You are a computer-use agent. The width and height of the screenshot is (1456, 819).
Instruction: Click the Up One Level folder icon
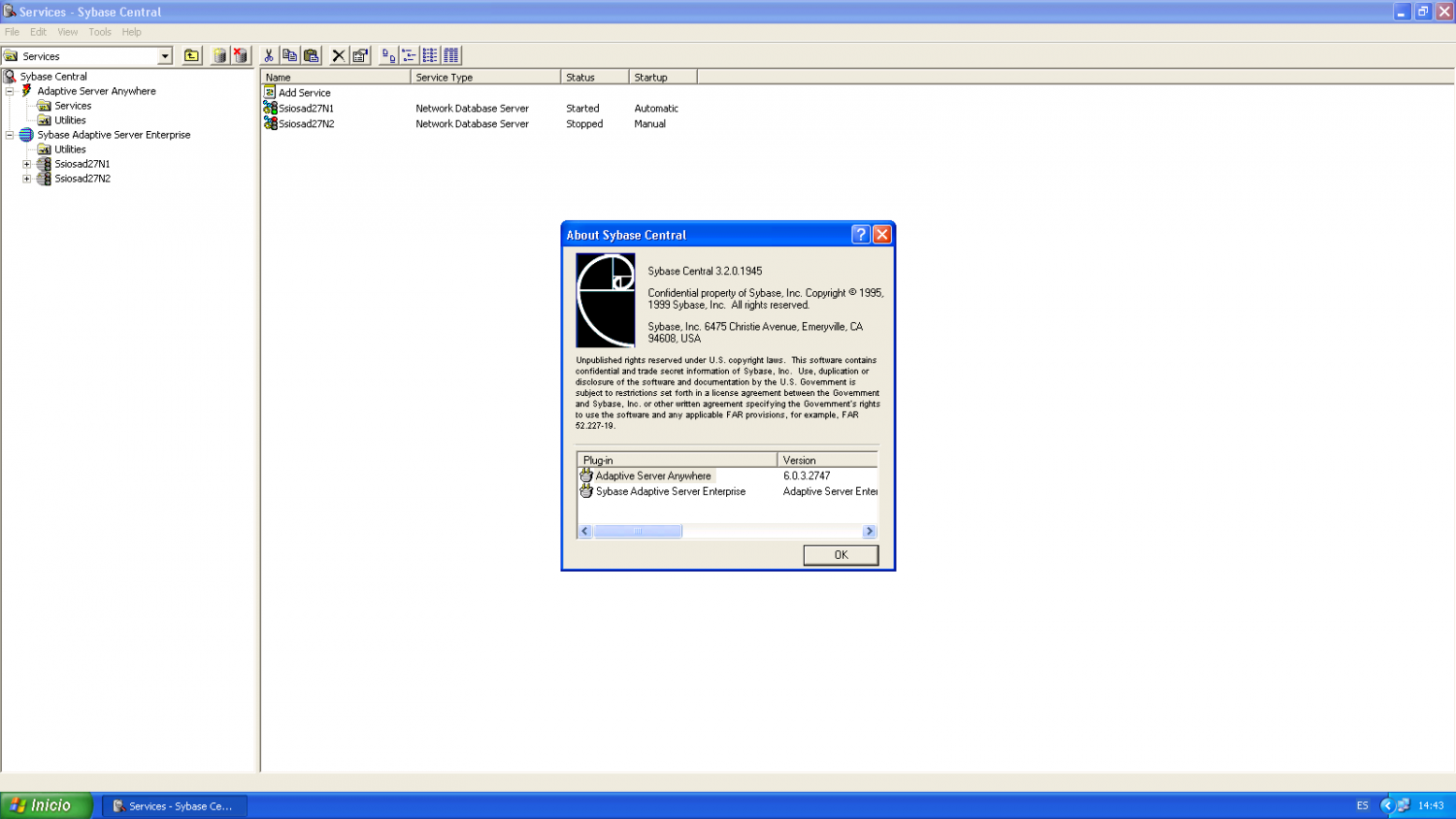pos(192,55)
